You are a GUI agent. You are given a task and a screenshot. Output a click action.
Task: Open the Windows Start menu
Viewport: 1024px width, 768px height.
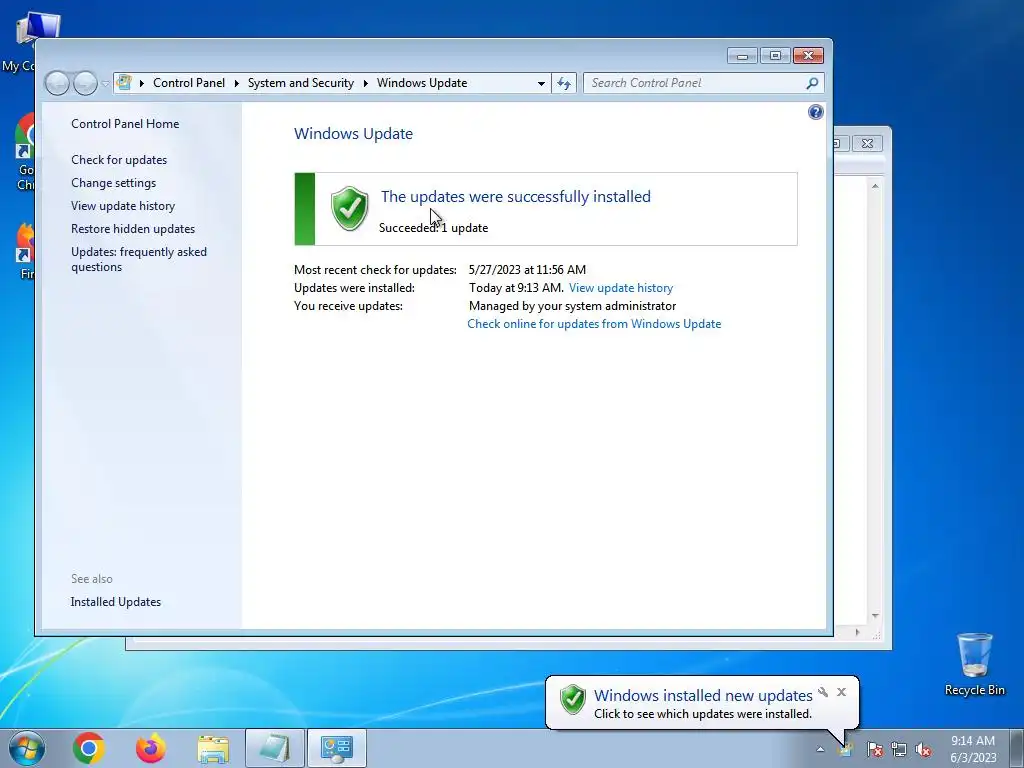(x=27, y=748)
